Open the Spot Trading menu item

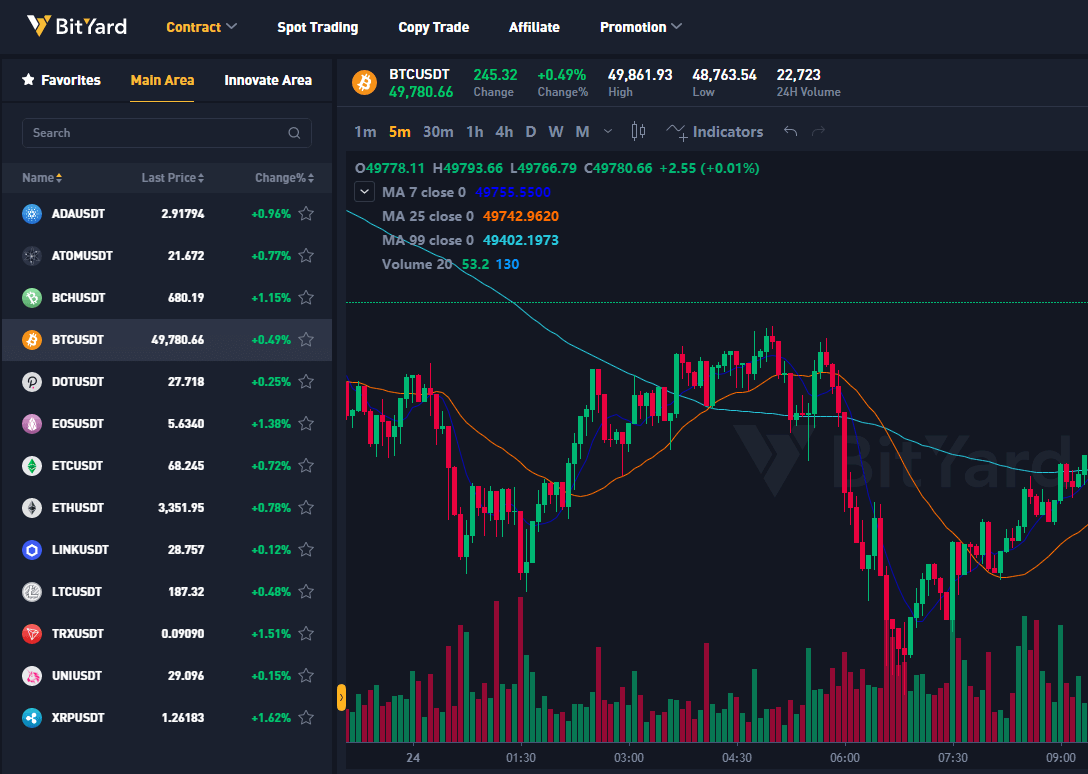pos(317,27)
